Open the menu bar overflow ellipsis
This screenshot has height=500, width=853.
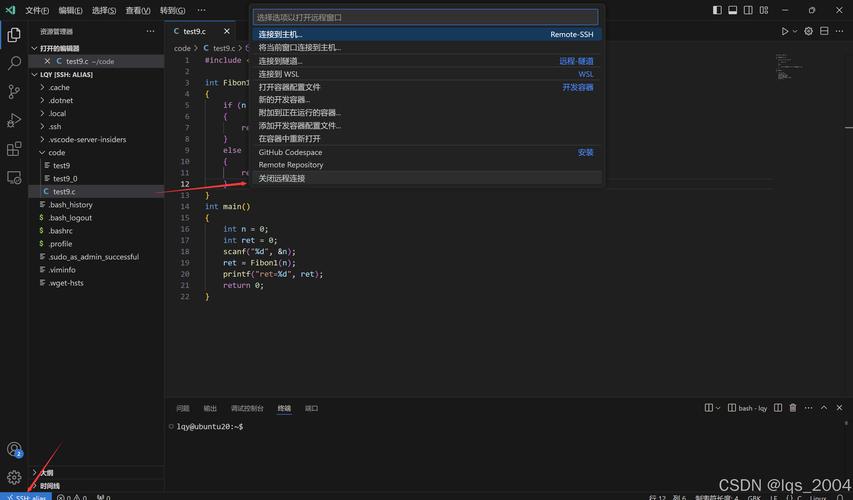201,10
